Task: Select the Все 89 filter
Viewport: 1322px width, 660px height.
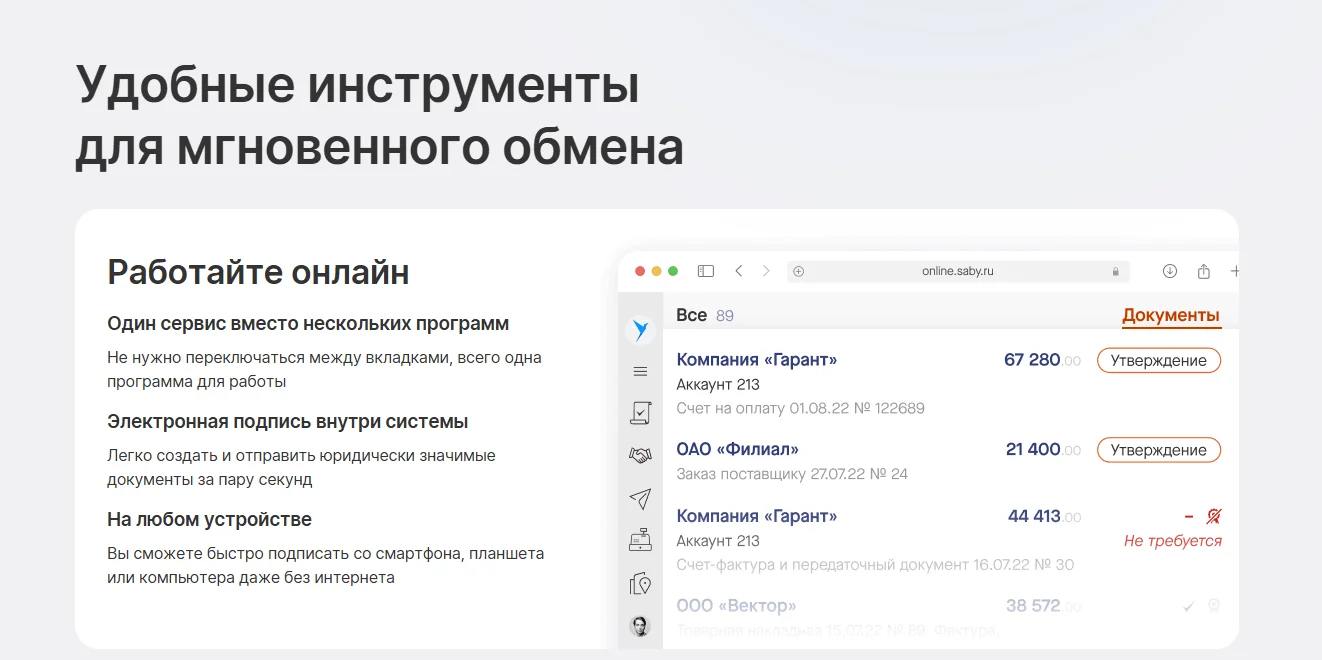Action: point(705,316)
